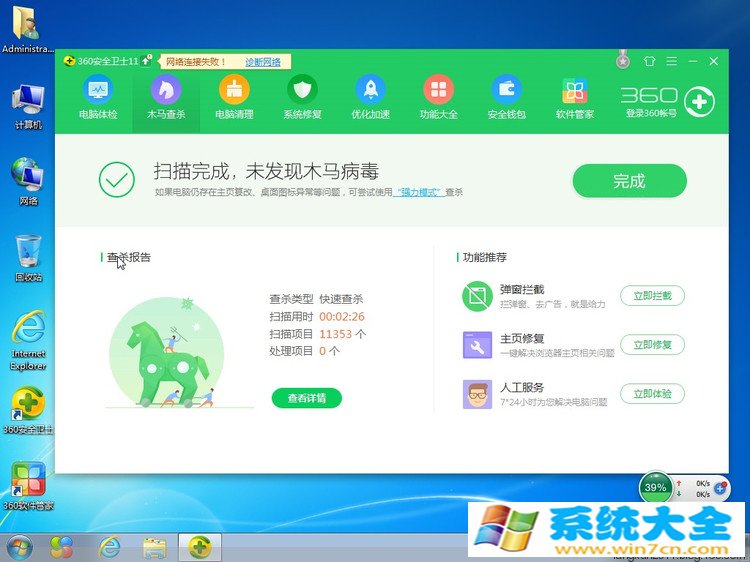Click 快速查杀 scan type text

(341, 299)
